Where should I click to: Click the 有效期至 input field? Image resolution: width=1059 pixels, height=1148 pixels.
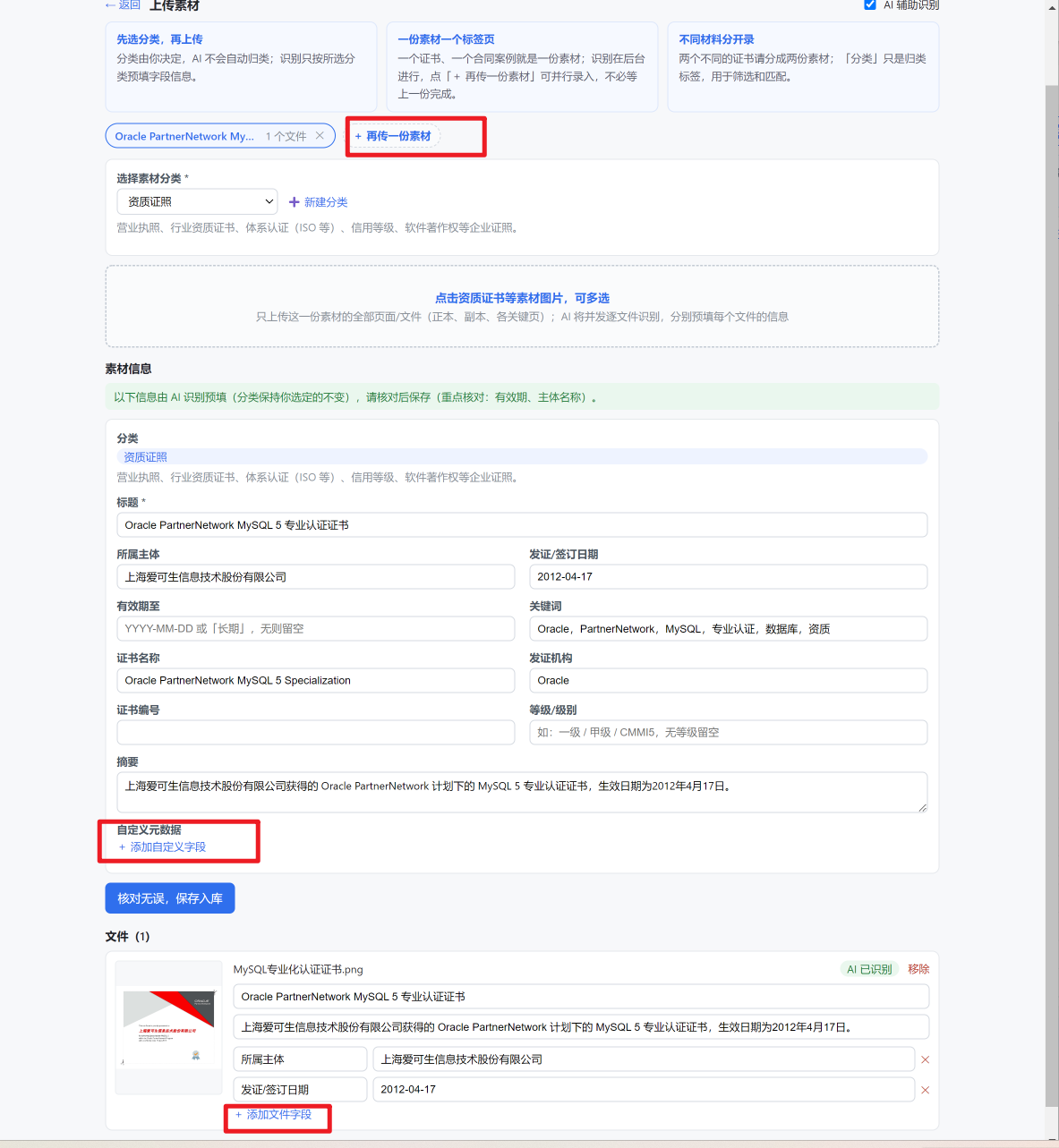[315, 629]
